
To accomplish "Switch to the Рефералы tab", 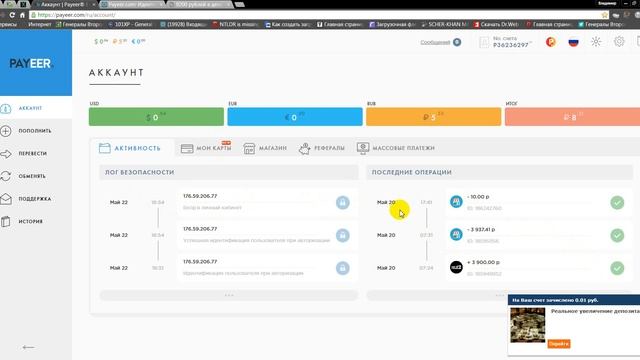I will (322, 148).
